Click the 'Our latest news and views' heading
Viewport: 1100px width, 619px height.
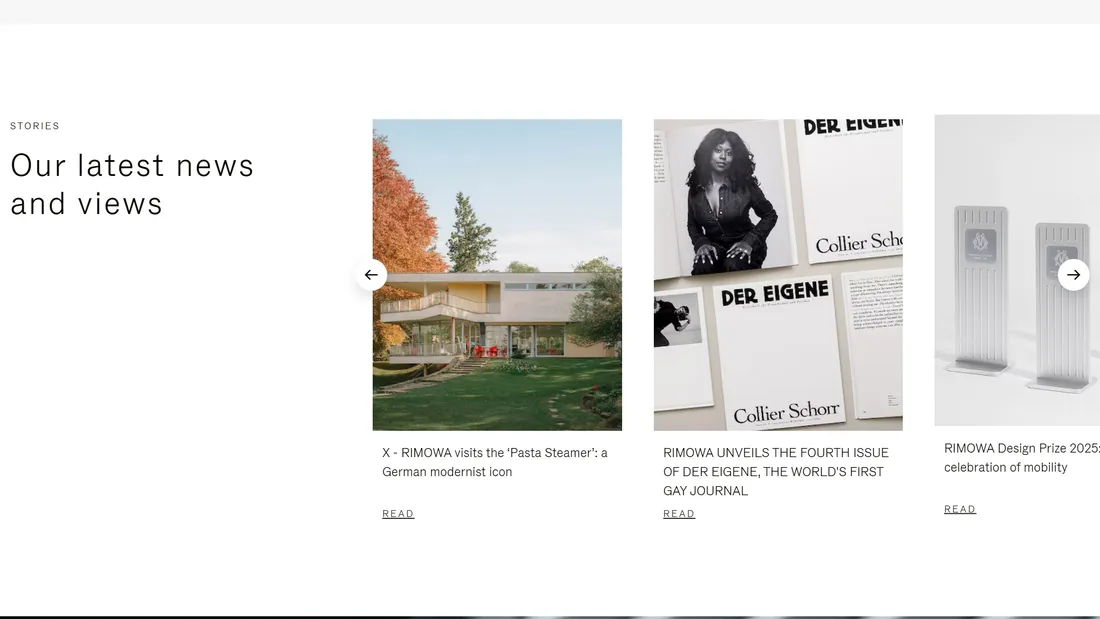[x=132, y=185]
